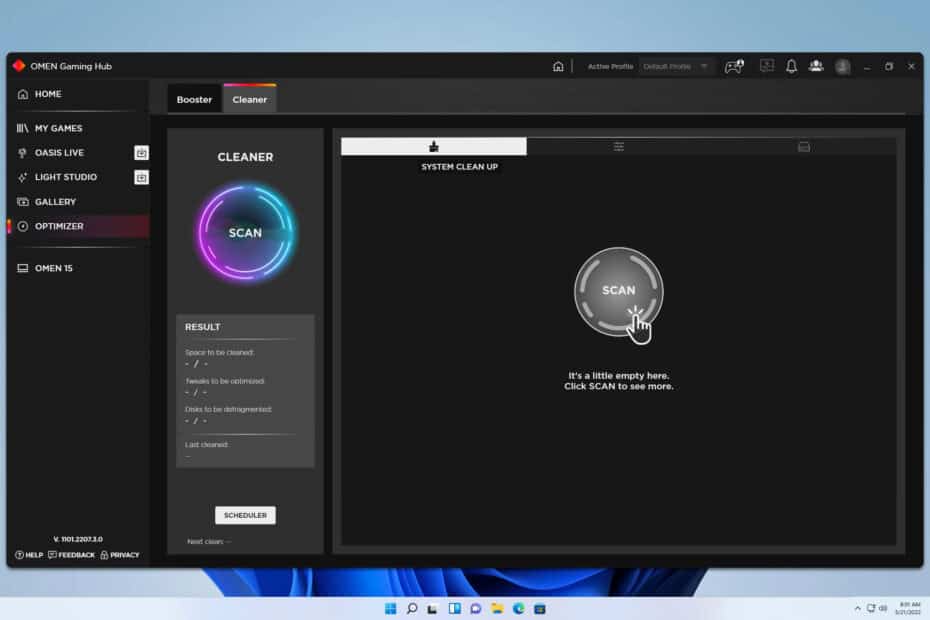Viewport: 930px width, 620px height.
Task: Click the circular SCAN ring in Cleaner panel
Action: [x=244, y=232]
